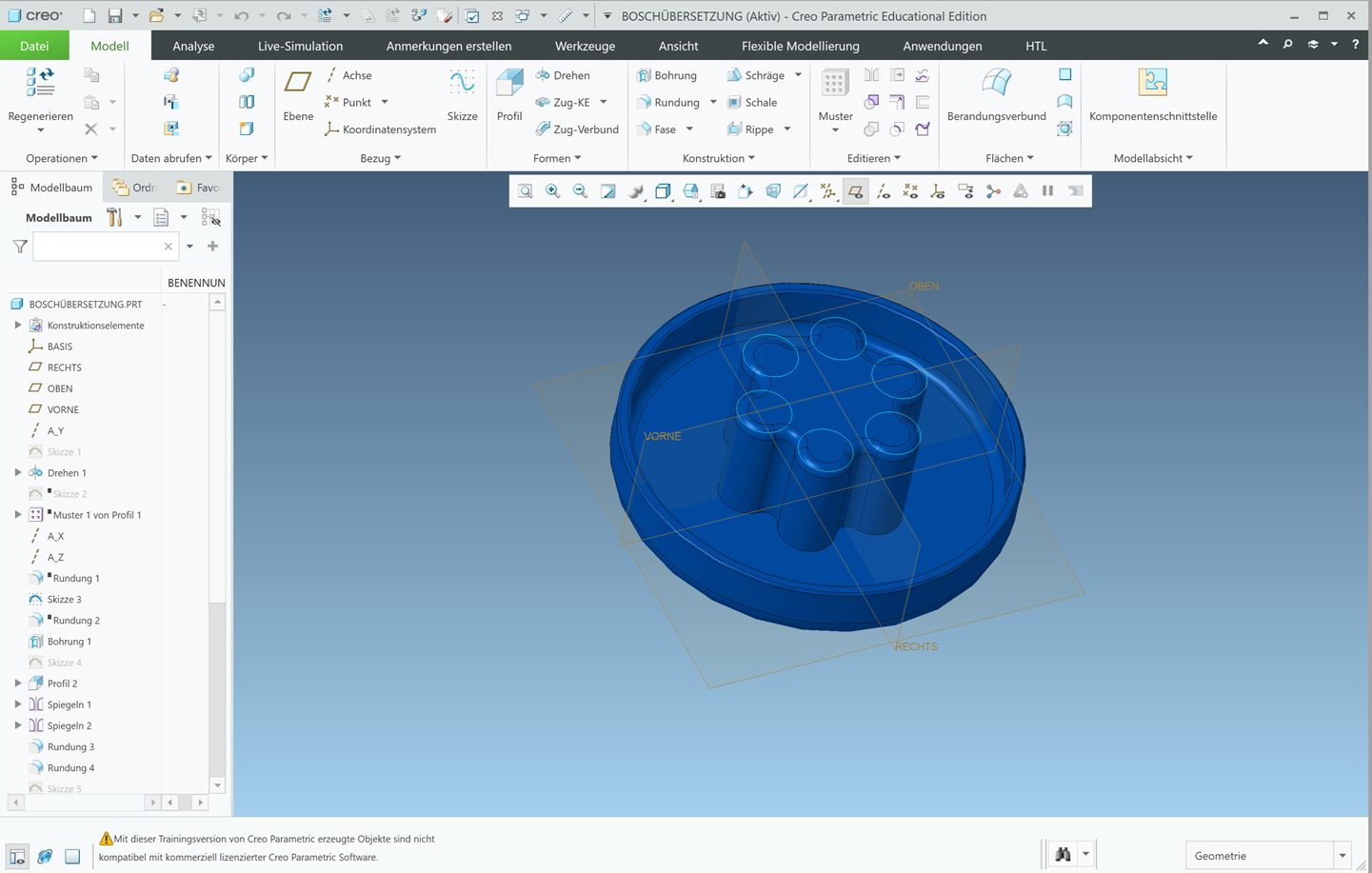Expand the Spiegeln 1 tree node
Viewport: 1372px width, 873px height.
click(x=18, y=704)
